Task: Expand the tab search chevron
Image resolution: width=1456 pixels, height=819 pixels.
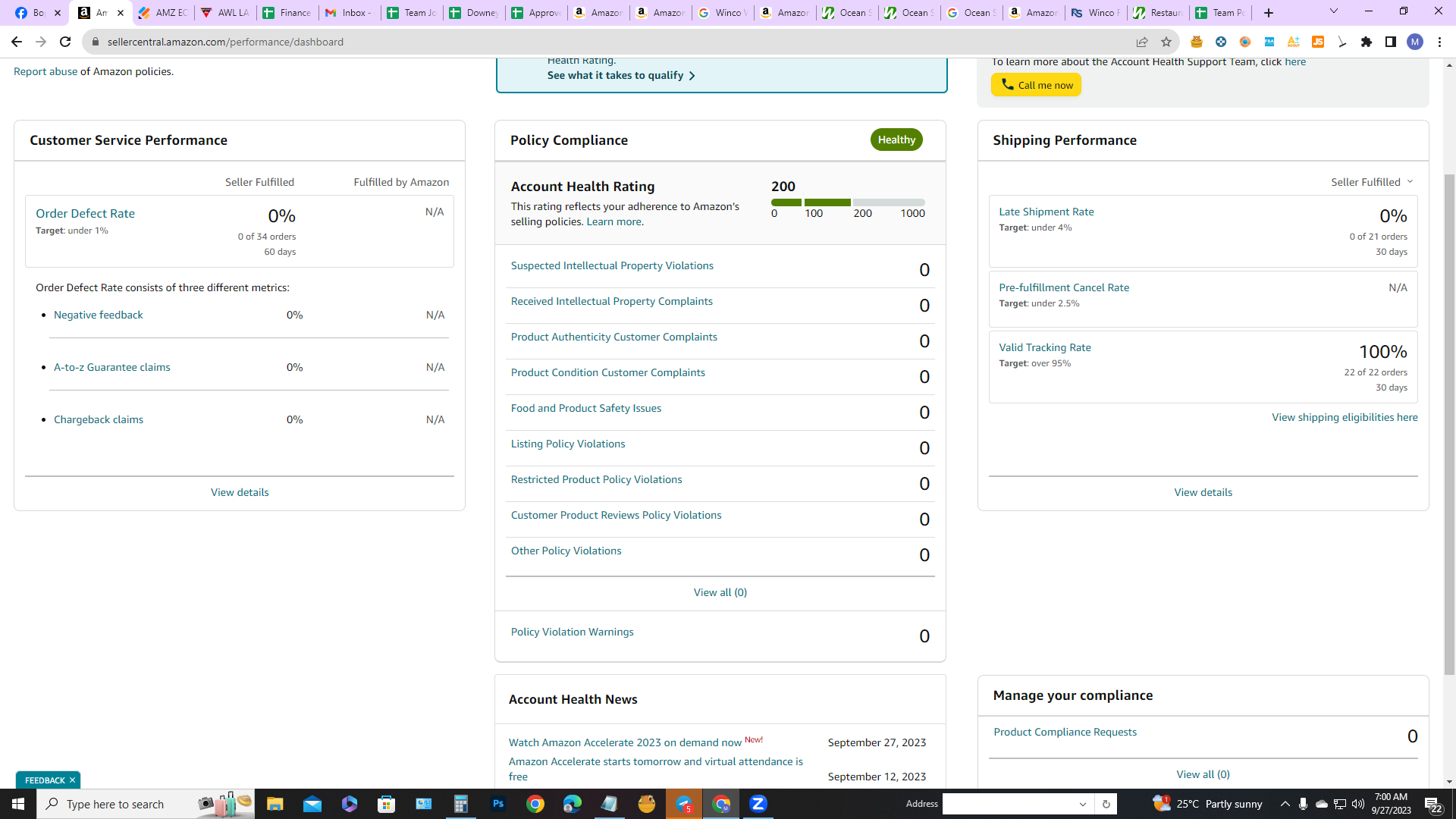Action: 1334,11
